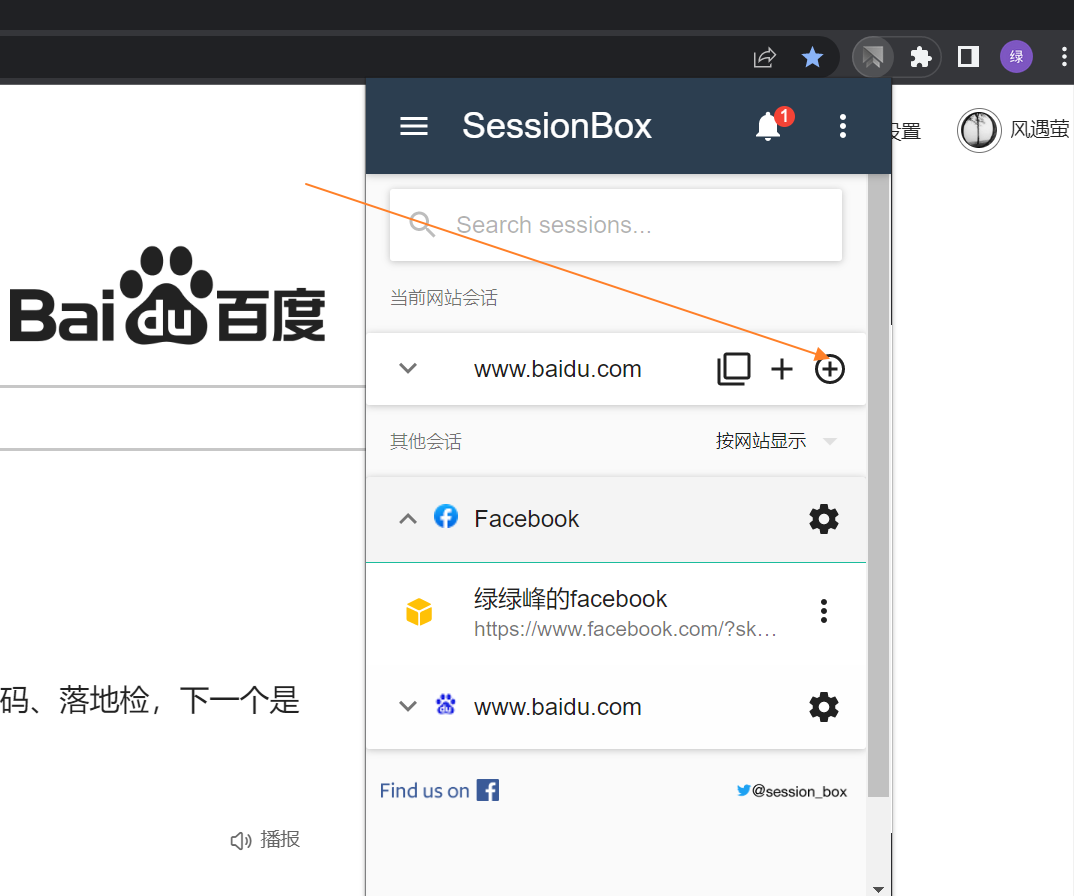Image resolution: width=1074 pixels, height=896 pixels.
Task: Open the SessionBox hamburger menu
Action: point(414,126)
